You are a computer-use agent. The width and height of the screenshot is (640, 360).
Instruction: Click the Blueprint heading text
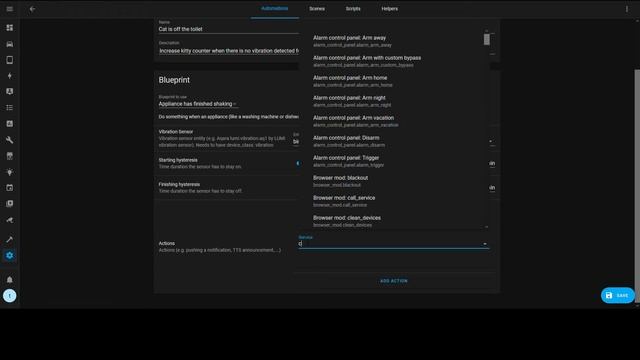click(174, 80)
